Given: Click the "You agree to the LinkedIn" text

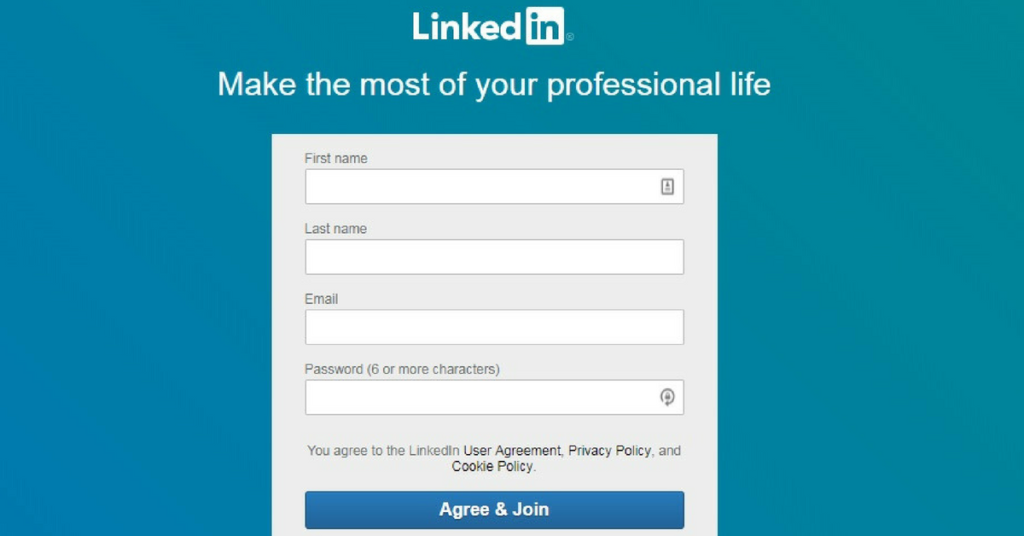Looking at the screenshot, I should coord(383,450).
